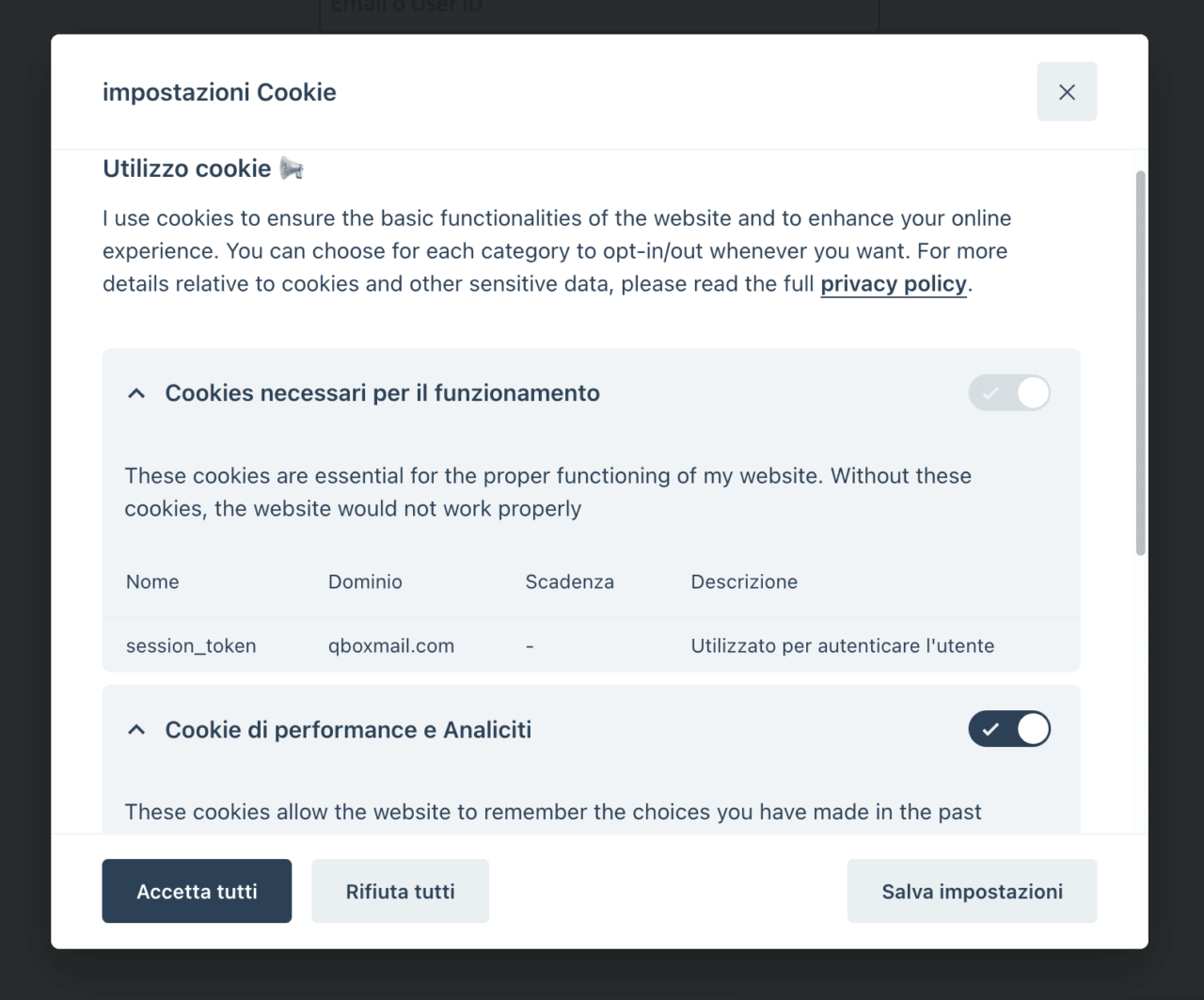
Task: Save preferences with Salva impostazioni
Action: pyautogui.click(x=972, y=891)
